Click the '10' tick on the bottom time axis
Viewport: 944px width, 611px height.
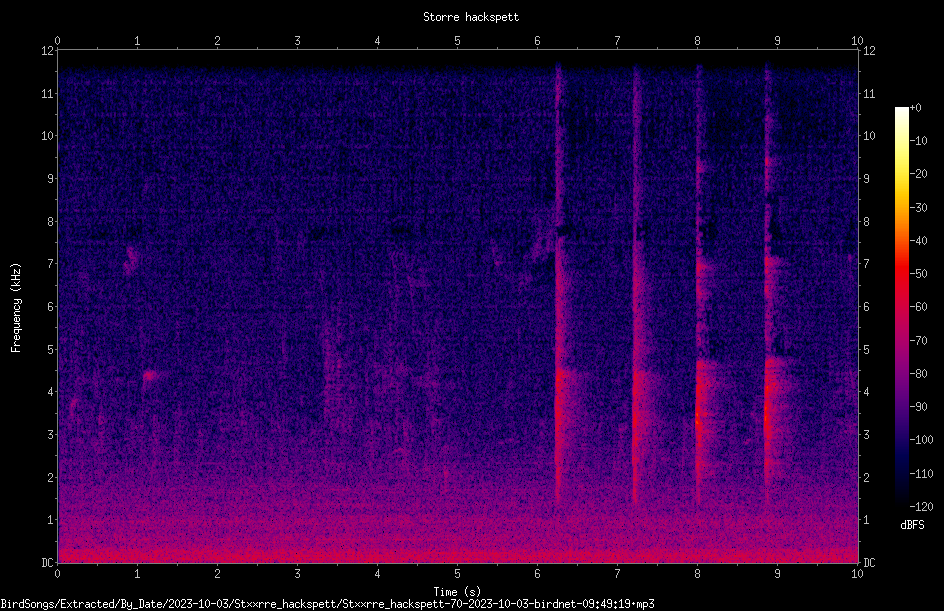tap(857, 574)
